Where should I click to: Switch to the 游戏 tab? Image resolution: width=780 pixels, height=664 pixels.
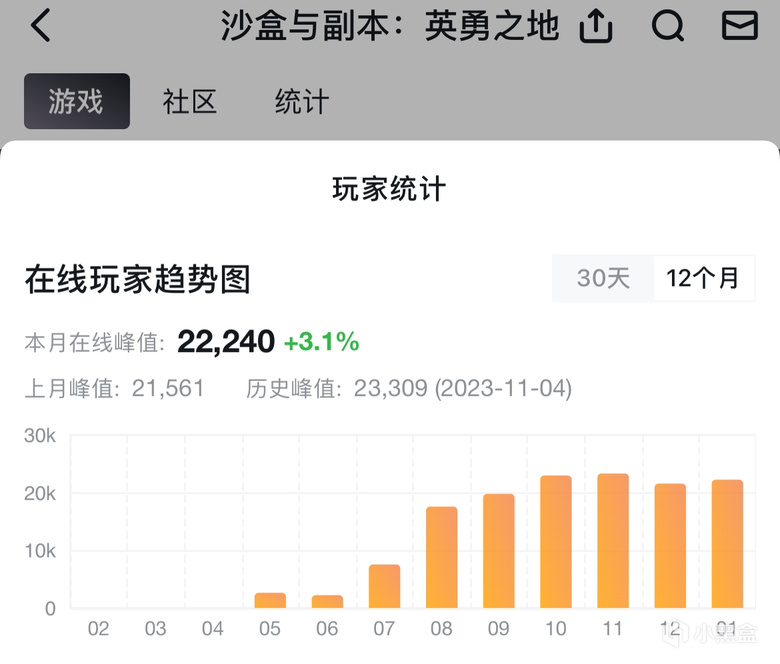pyautogui.click(x=77, y=101)
